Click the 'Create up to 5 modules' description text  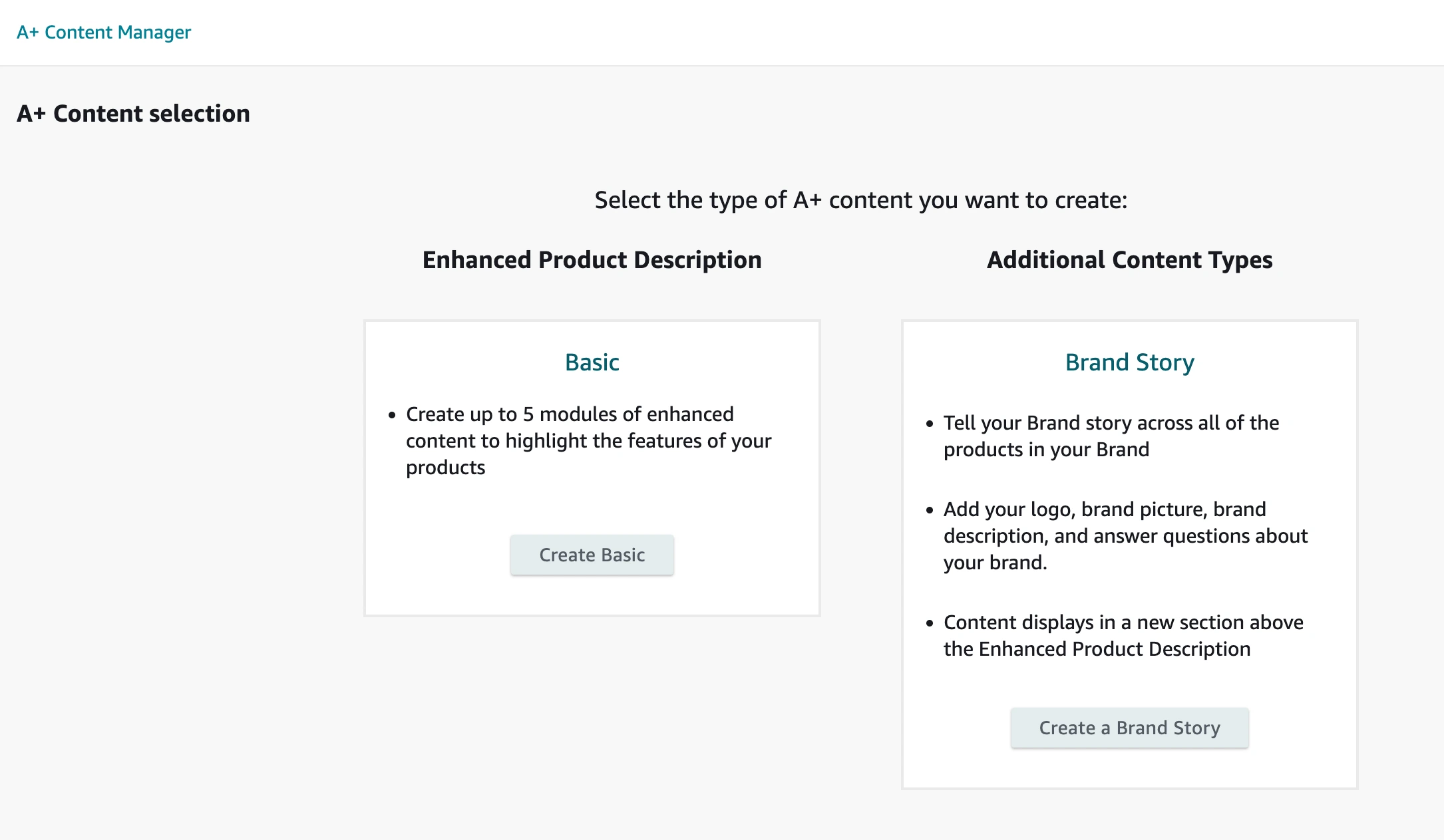(x=588, y=440)
